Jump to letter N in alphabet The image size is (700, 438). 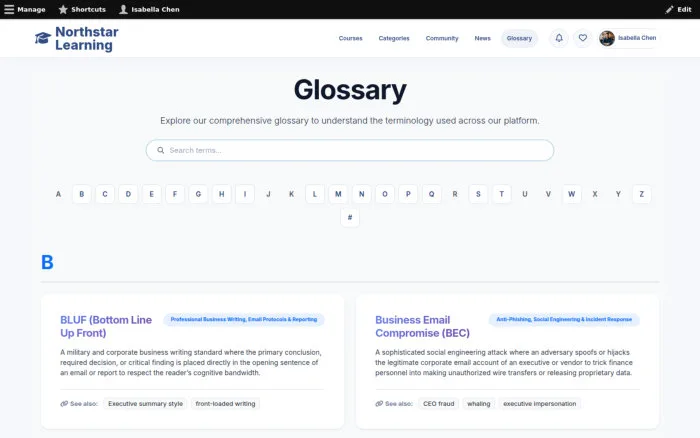coord(362,194)
